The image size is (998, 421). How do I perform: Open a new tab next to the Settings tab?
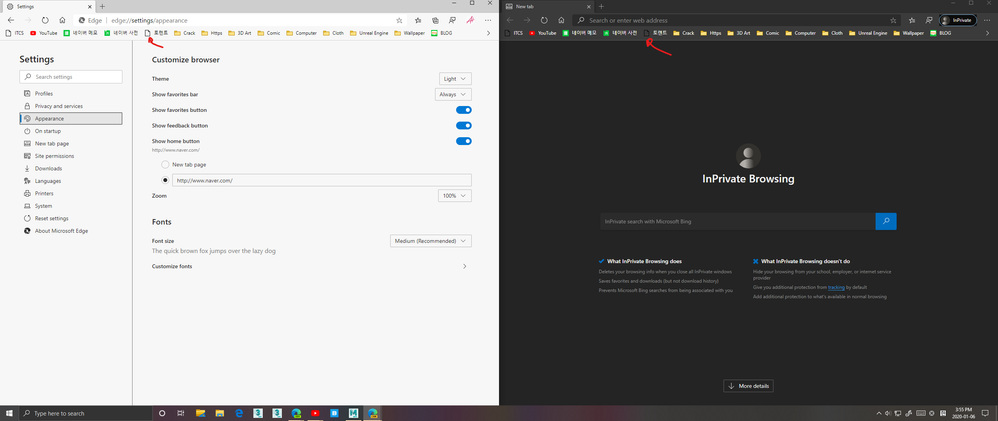(102, 6)
